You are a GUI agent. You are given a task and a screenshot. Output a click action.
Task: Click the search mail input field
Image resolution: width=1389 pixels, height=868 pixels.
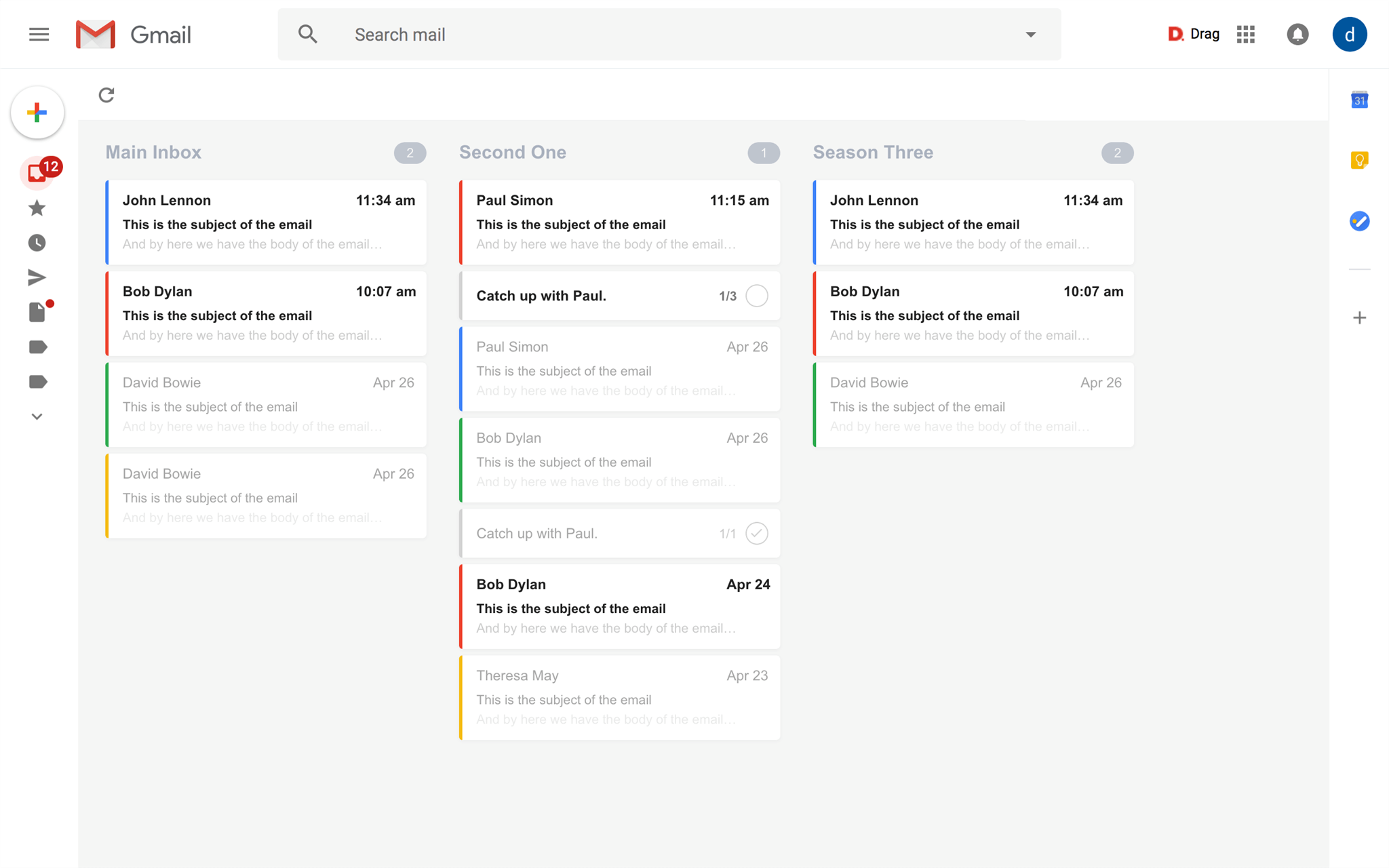[667, 34]
